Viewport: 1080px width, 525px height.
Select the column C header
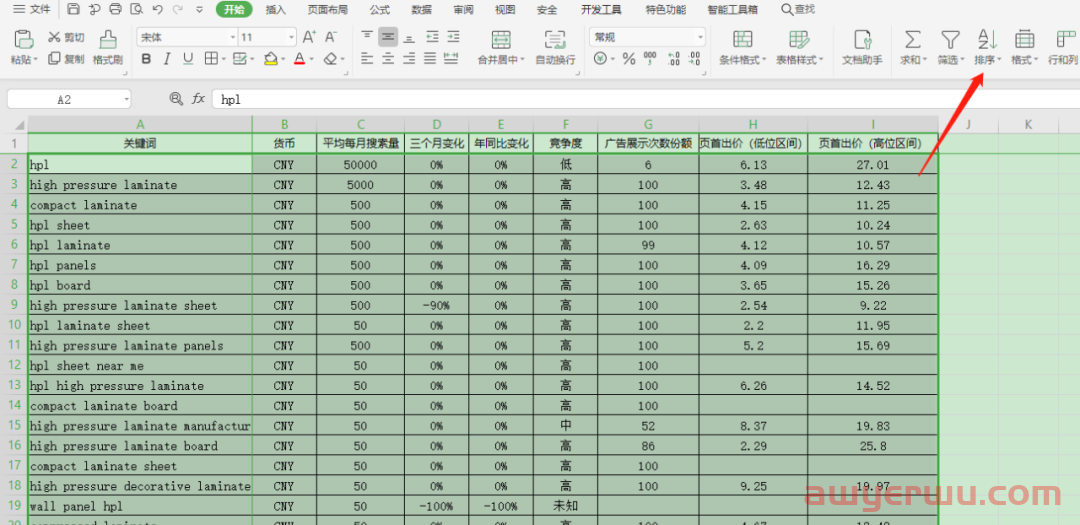pyautogui.click(x=360, y=124)
